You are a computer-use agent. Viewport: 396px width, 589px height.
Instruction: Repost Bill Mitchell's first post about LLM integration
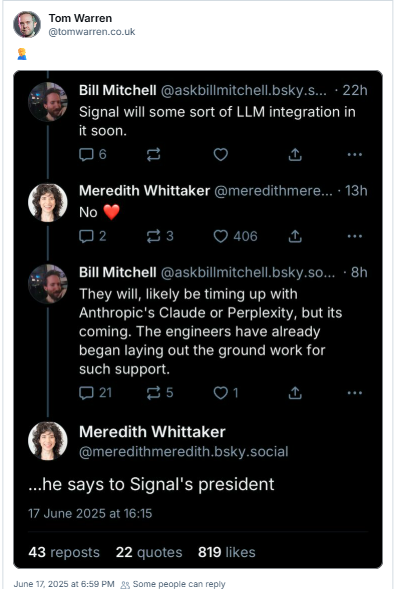click(153, 154)
